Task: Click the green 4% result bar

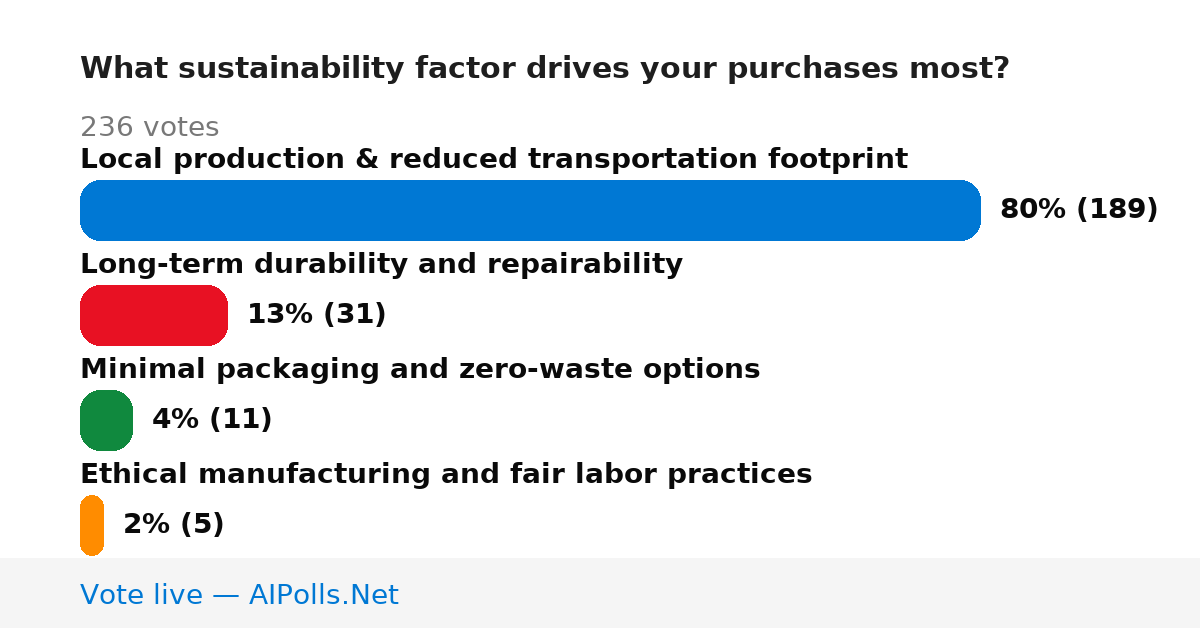Action: point(106,420)
